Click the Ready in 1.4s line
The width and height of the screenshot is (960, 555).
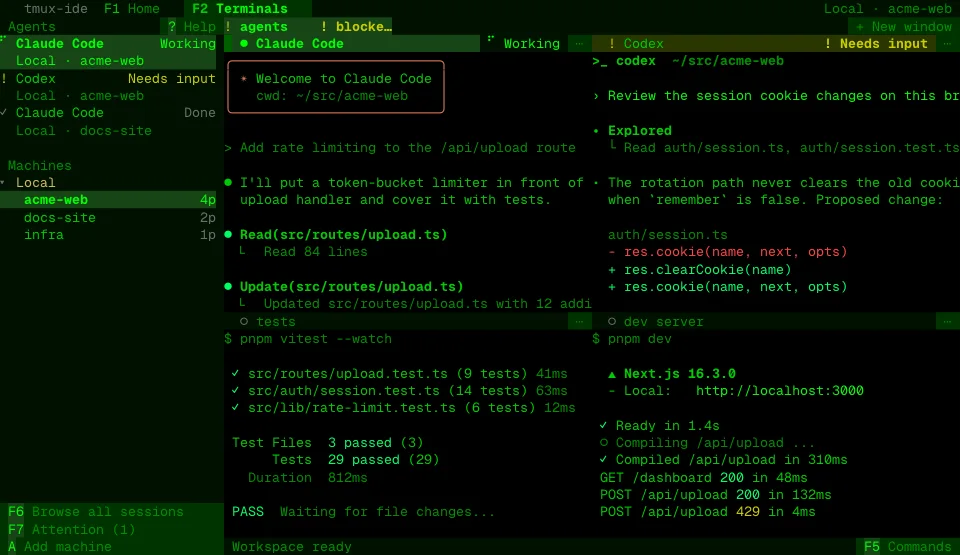click(x=659, y=426)
